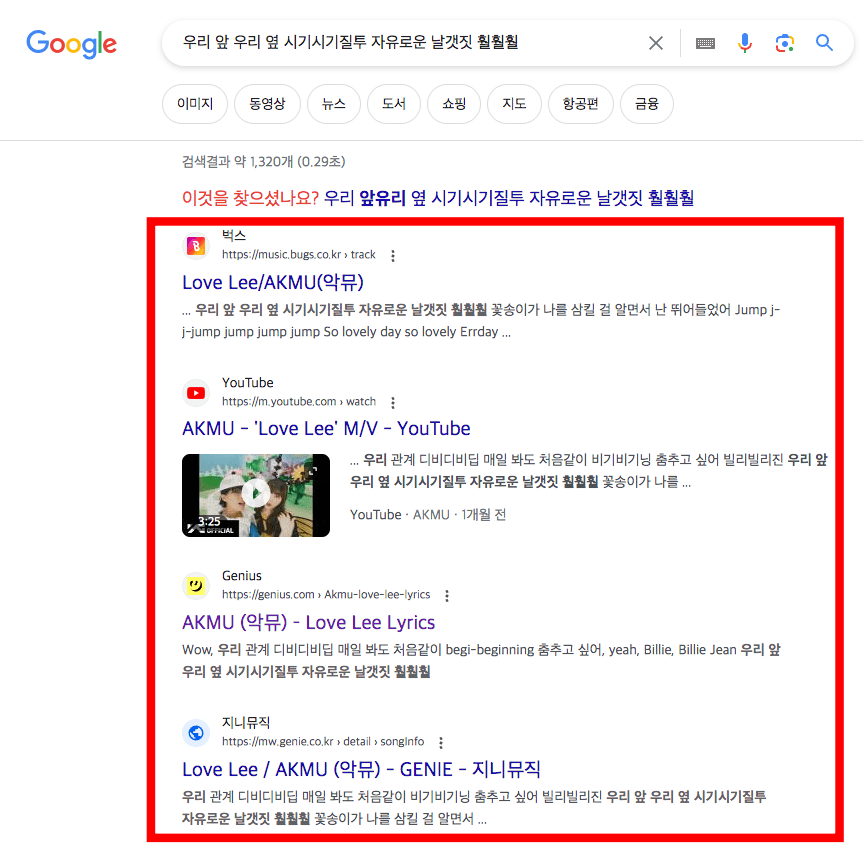This screenshot has width=863, height=850.
Task: Switch to the 쇼핑 tab
Action: tap(454, 104)
